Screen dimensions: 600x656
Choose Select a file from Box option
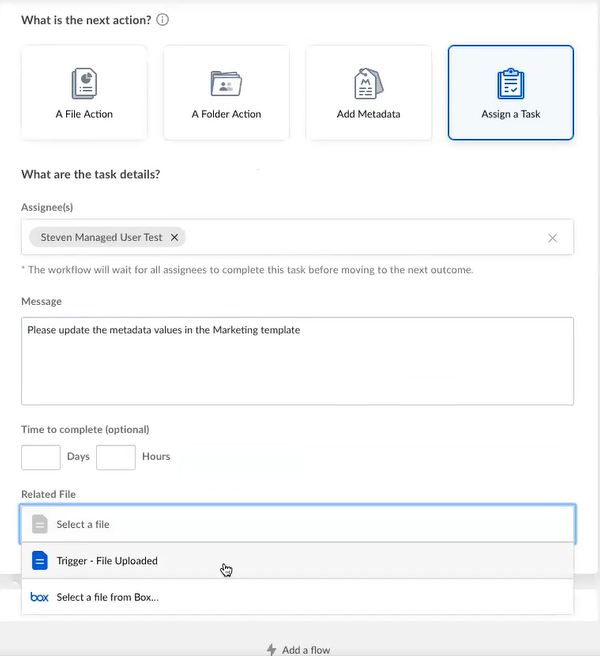point(297,597)
